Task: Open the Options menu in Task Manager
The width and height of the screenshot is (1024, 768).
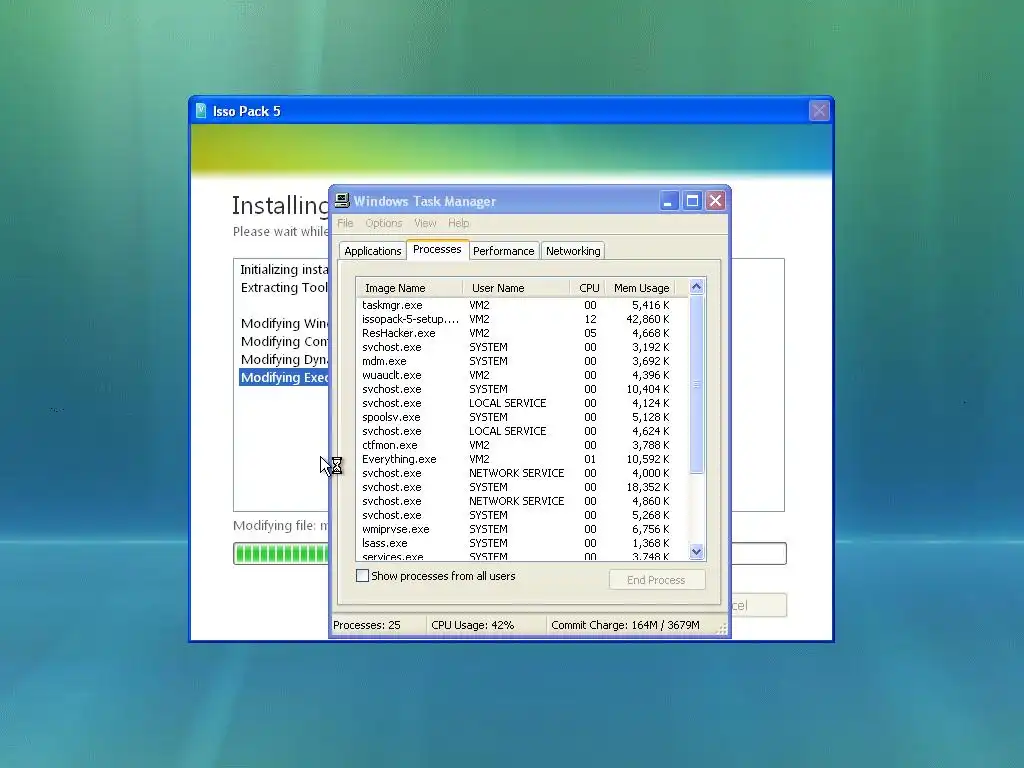Action: (383, 223)
